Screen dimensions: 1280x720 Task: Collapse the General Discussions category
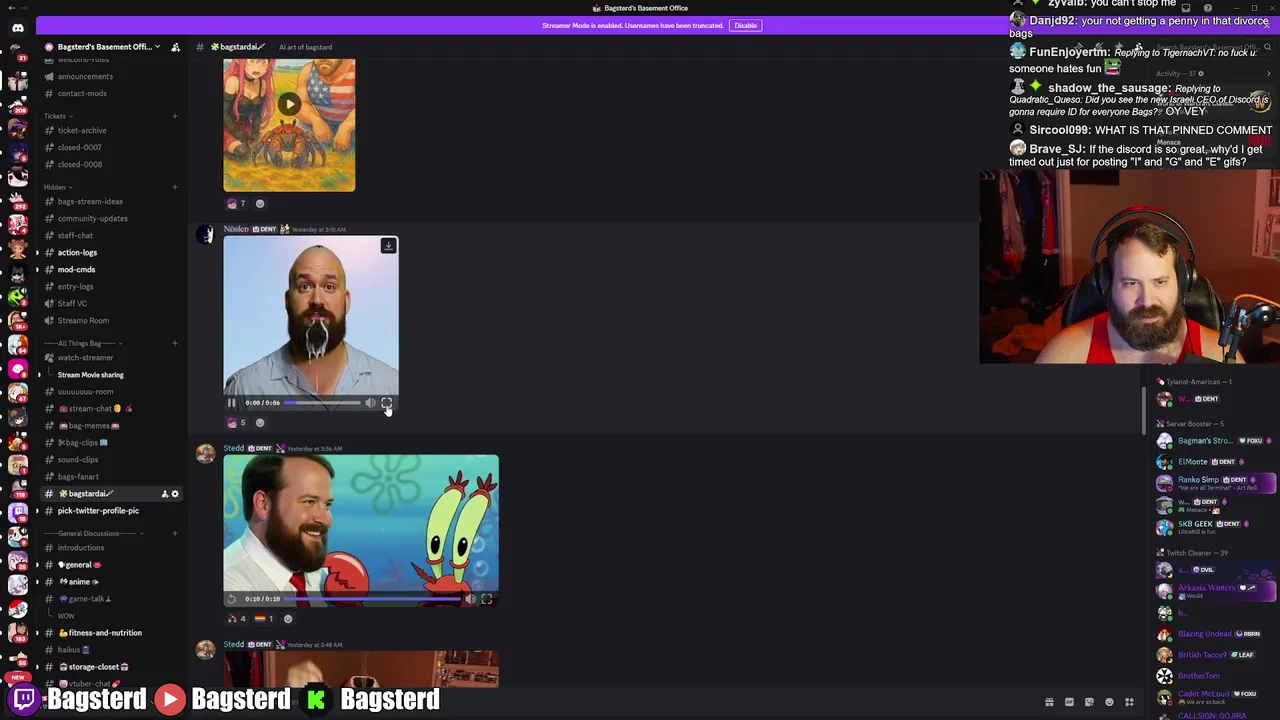click(x=92, y=533)
